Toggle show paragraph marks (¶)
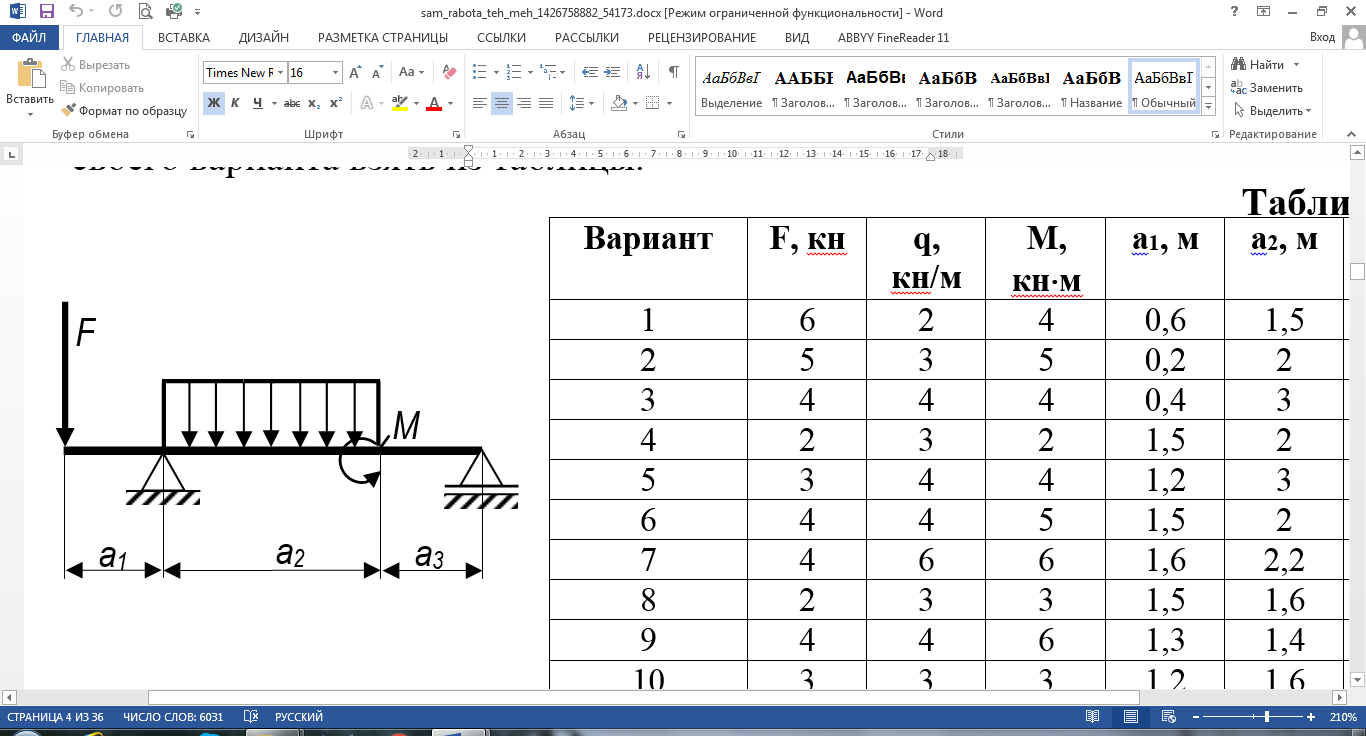This screenshot has width=1366, height=736. 674,72
